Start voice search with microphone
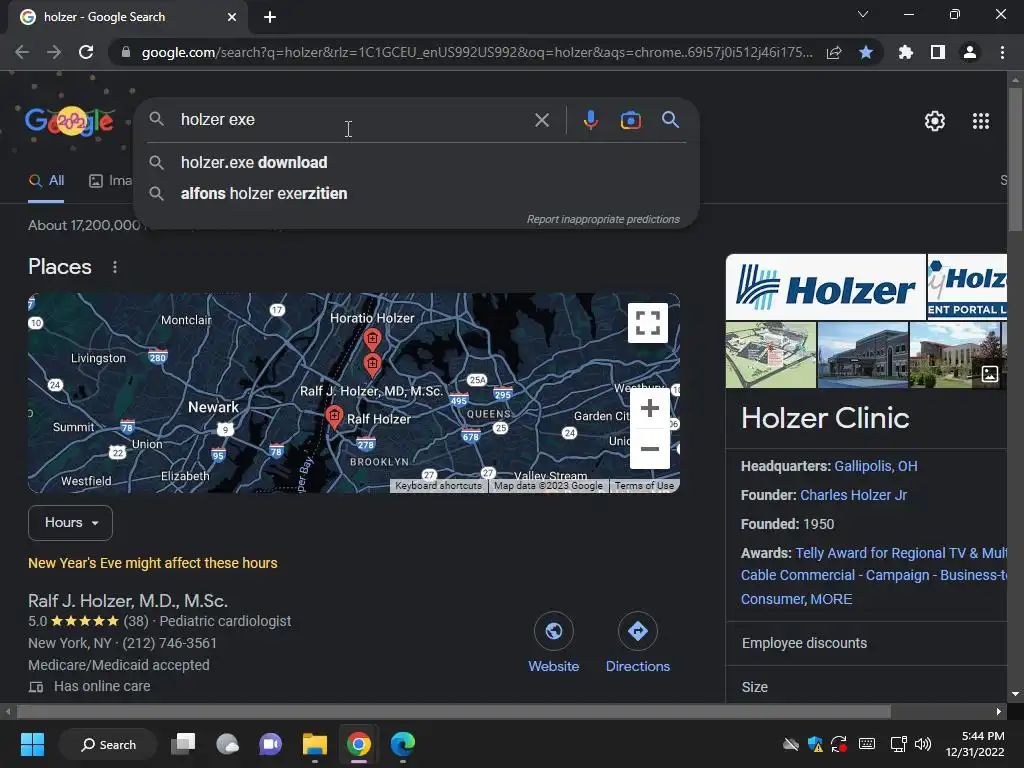This screenshot has width=1024, height=768. pos(590,120)
